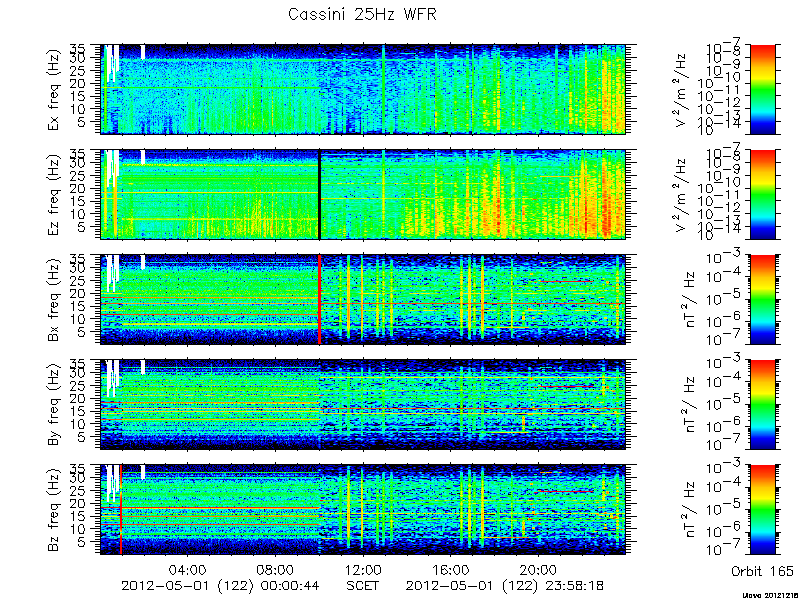Click the 10^-3 tick label on the Bx color bar

coord(724,258)
